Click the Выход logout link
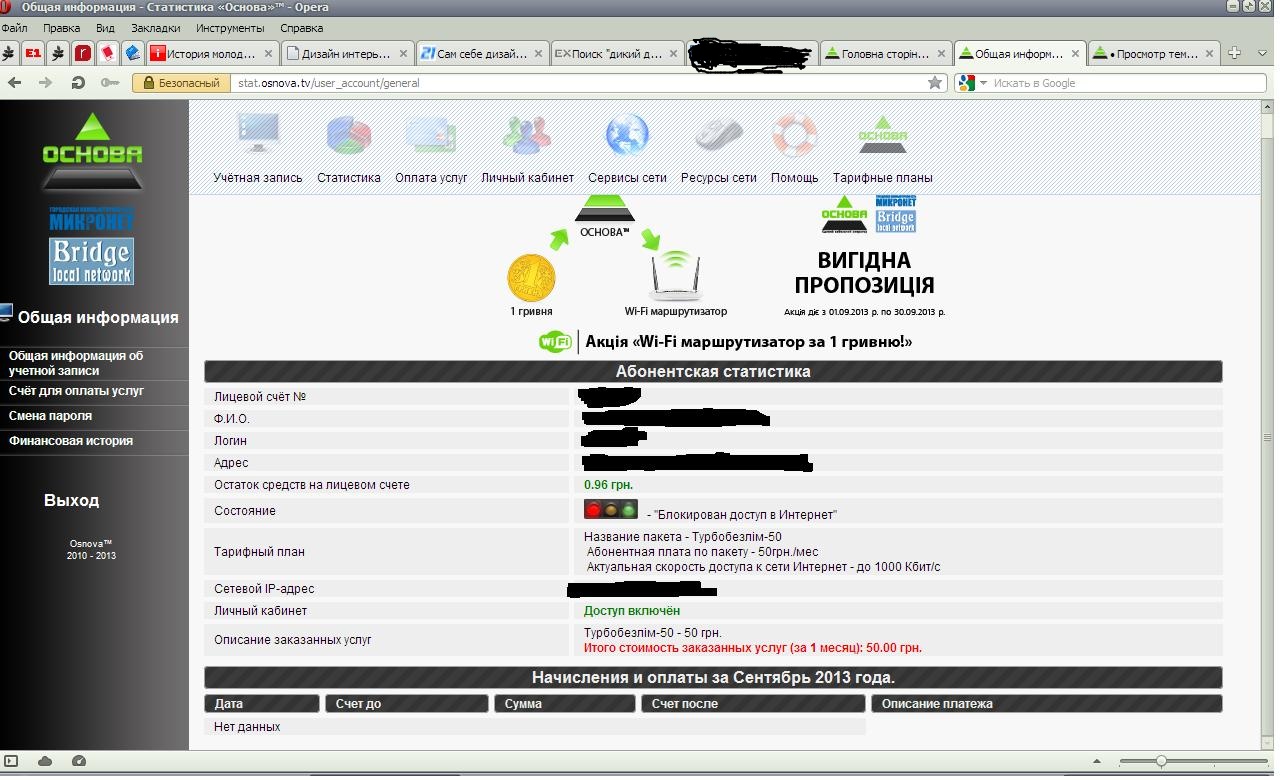This screenshot has width=1280, height=780. [72, 500]
